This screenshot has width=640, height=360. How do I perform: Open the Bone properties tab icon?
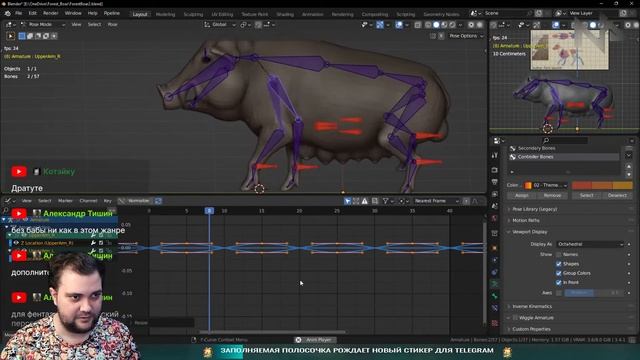[495, 296]
